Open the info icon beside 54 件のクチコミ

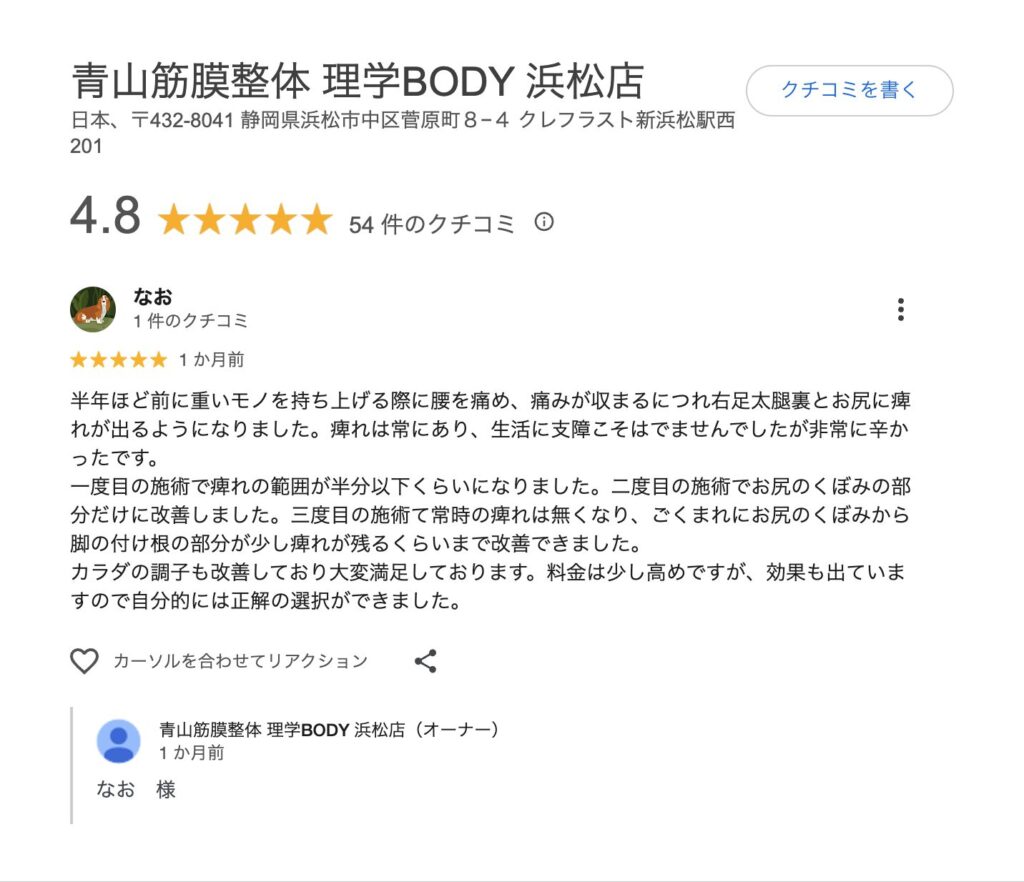tap(544, 222)
